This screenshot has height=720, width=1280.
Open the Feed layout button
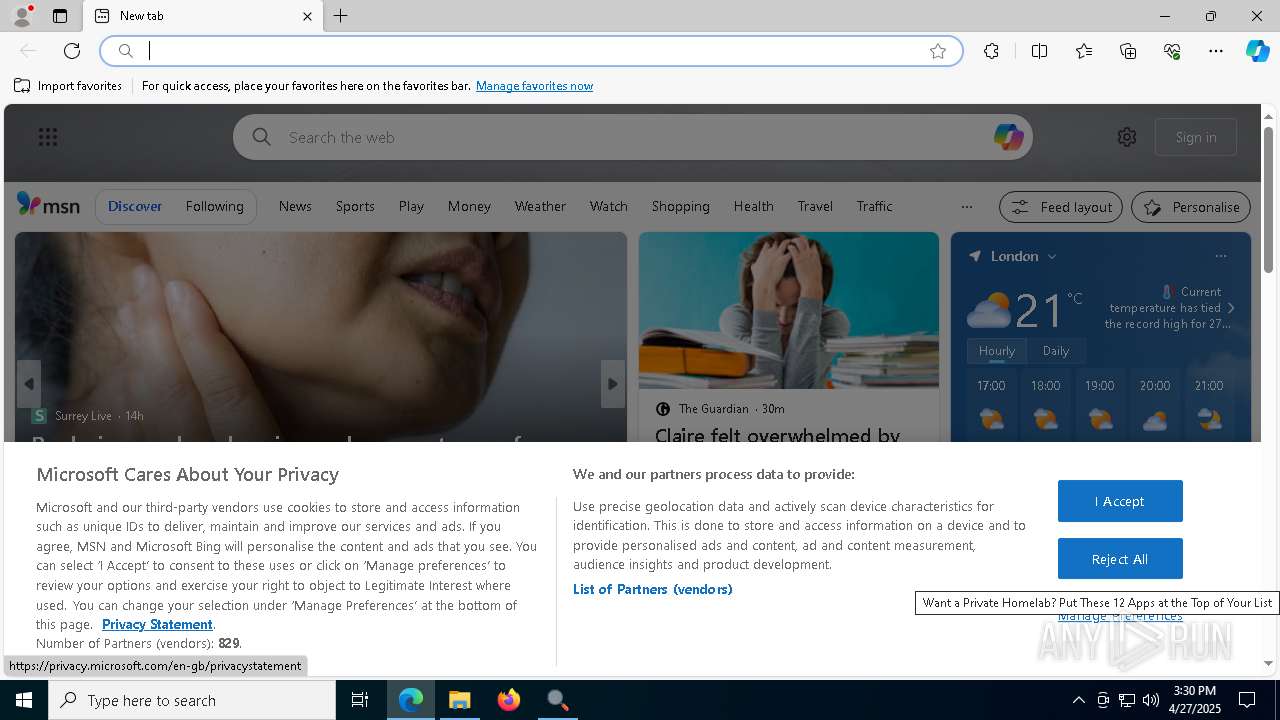pos(1061,207)
